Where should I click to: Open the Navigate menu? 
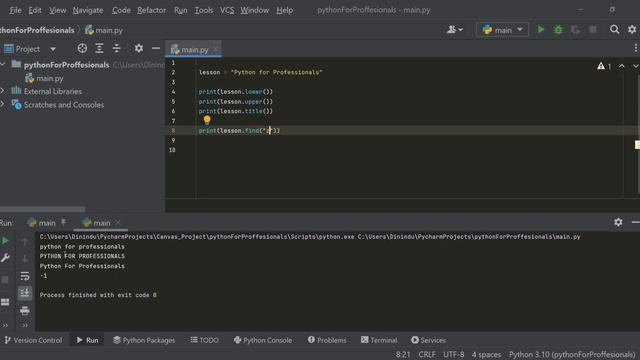[x=88, y=10]
